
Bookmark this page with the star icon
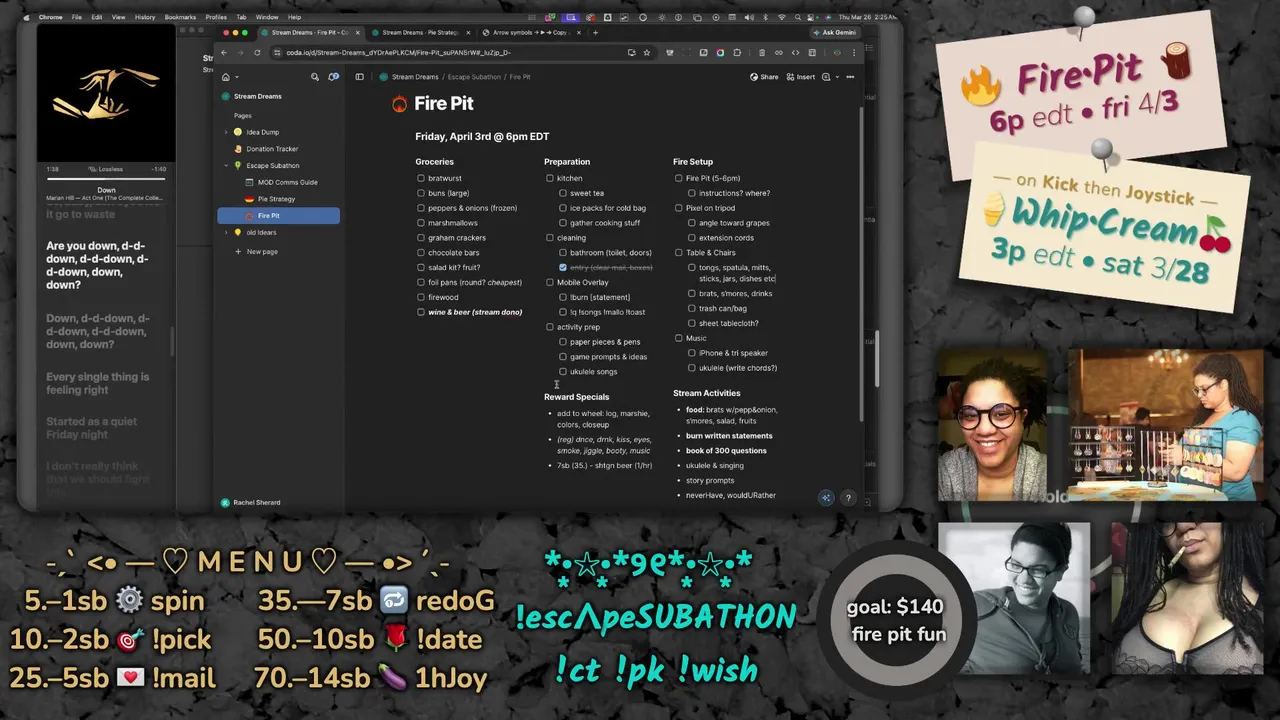[x=647, y=52]
